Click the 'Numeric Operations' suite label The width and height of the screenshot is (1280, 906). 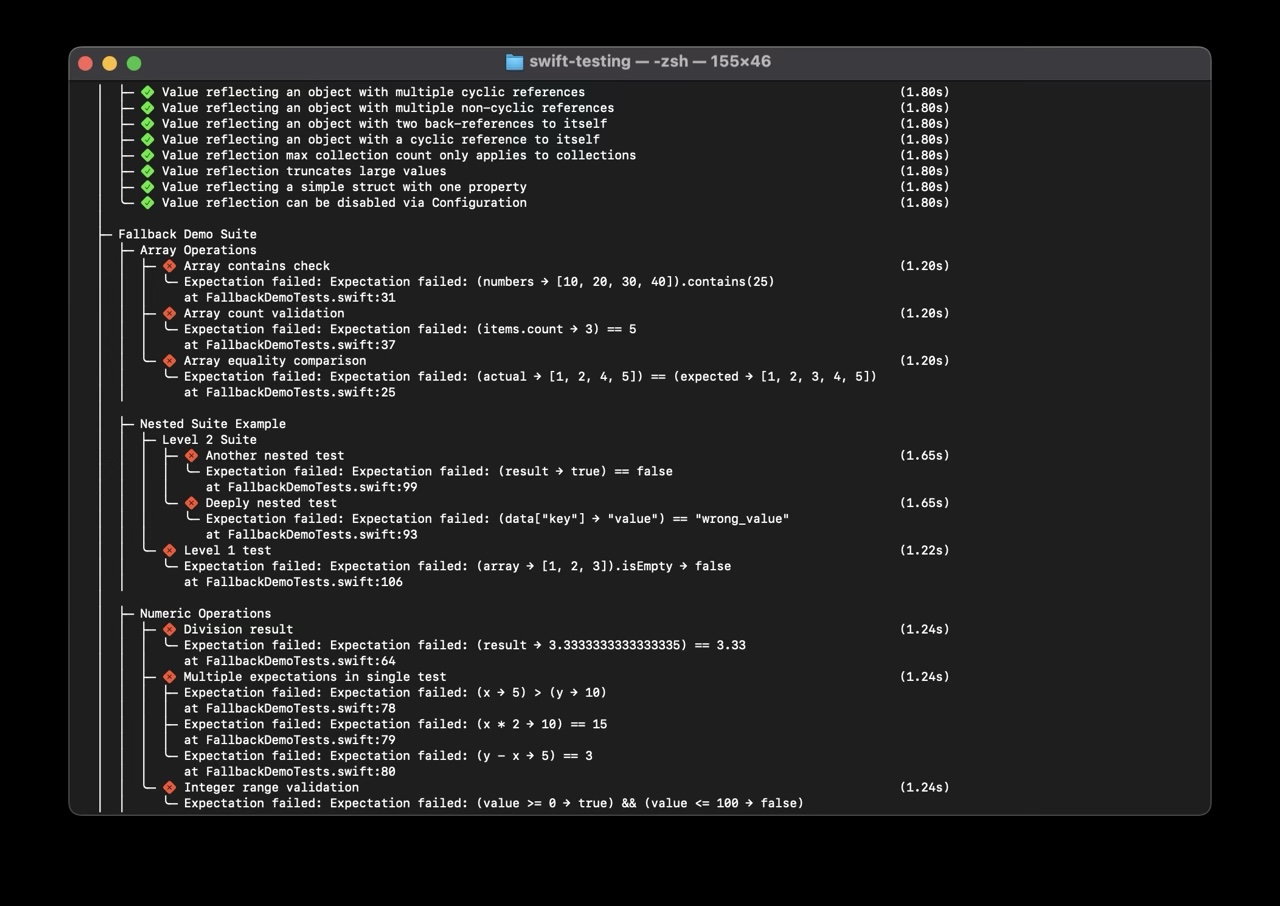click(x=205, y=614)
